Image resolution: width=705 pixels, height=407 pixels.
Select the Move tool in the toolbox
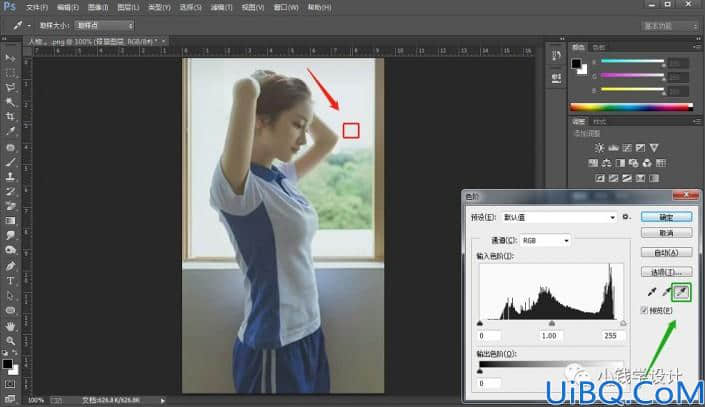click(10, 58)
